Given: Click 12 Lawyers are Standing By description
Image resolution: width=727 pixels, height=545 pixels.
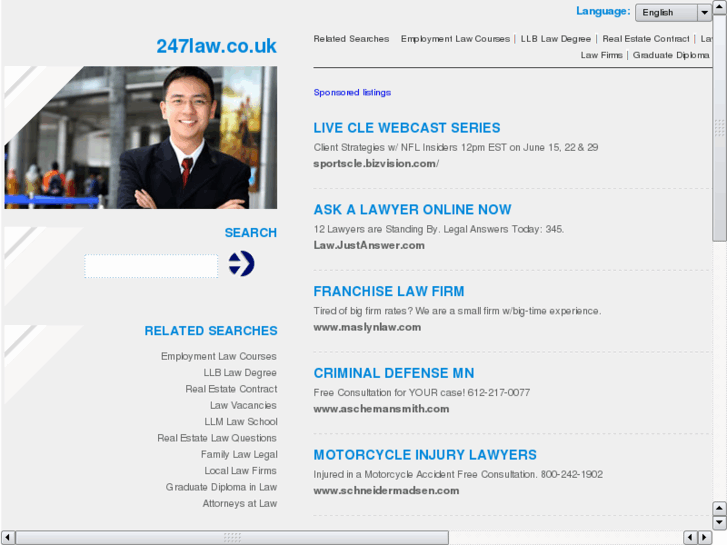Looking at the screenshot, I should coord(439,229).
